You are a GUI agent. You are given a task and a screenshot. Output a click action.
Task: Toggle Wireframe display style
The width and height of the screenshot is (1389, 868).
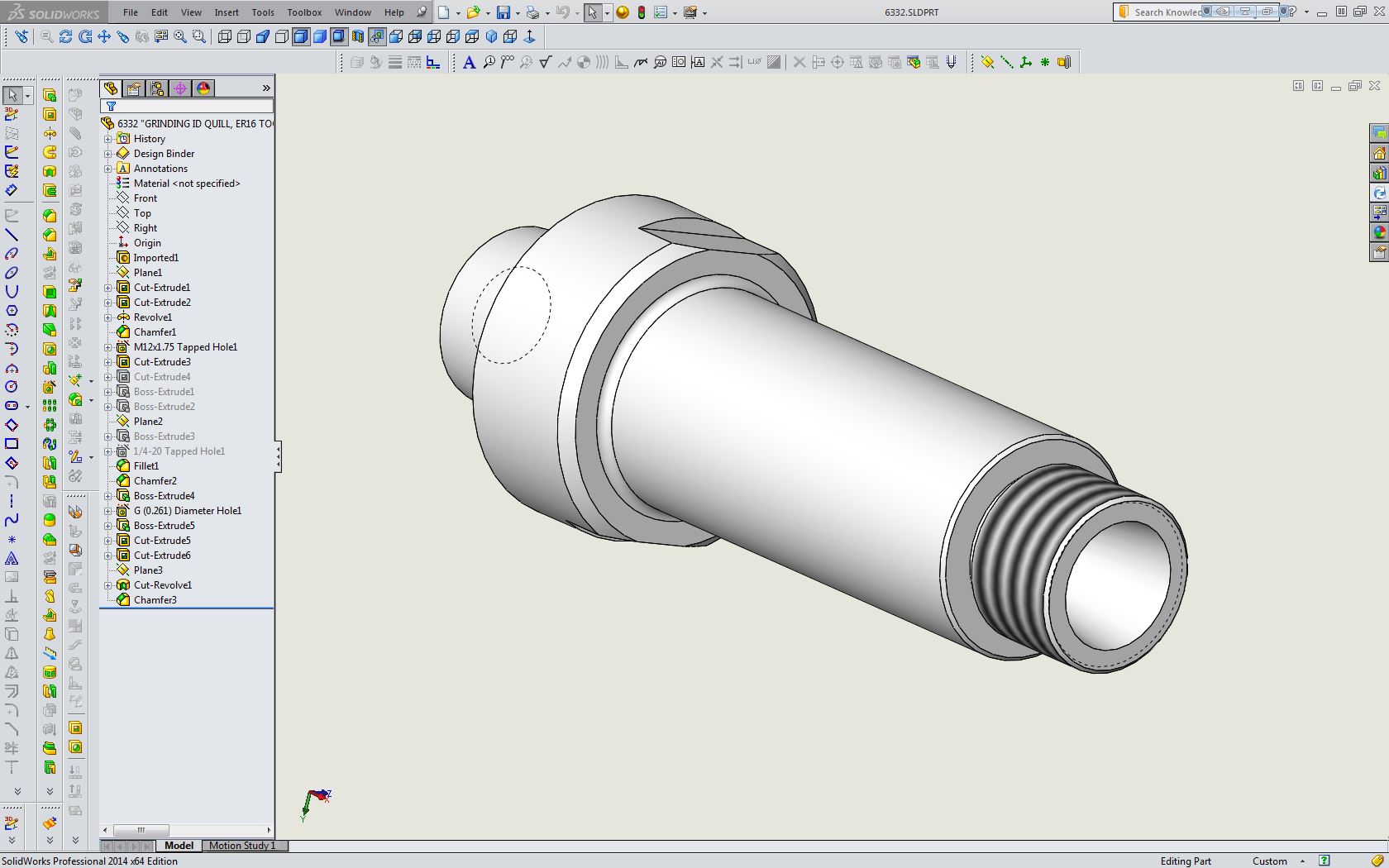coord(225,36)
